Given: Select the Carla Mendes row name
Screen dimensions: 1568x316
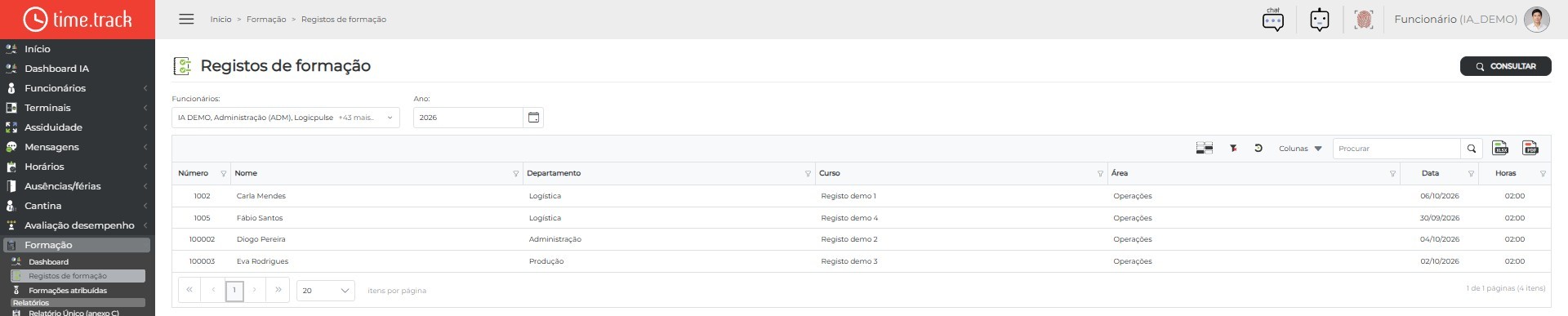Looking at the screenshot, I should click(261, 196).
